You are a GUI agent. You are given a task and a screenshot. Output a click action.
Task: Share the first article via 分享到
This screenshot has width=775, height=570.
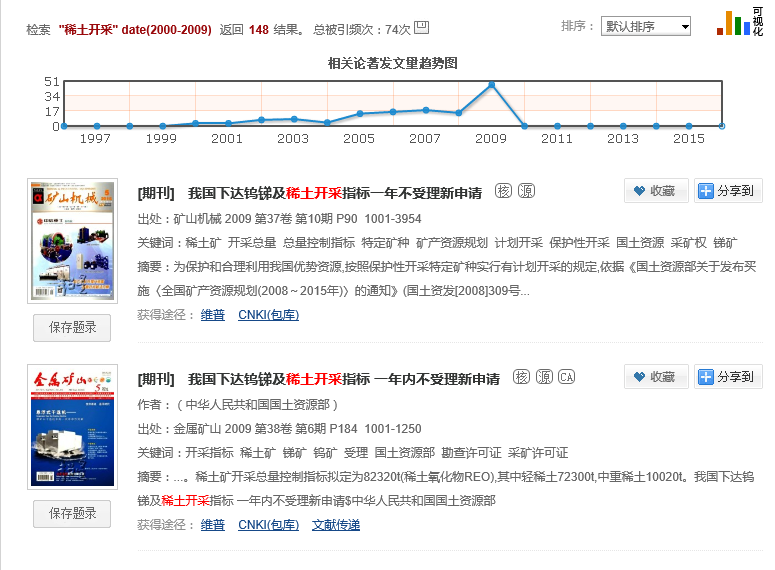click(729, 191)
